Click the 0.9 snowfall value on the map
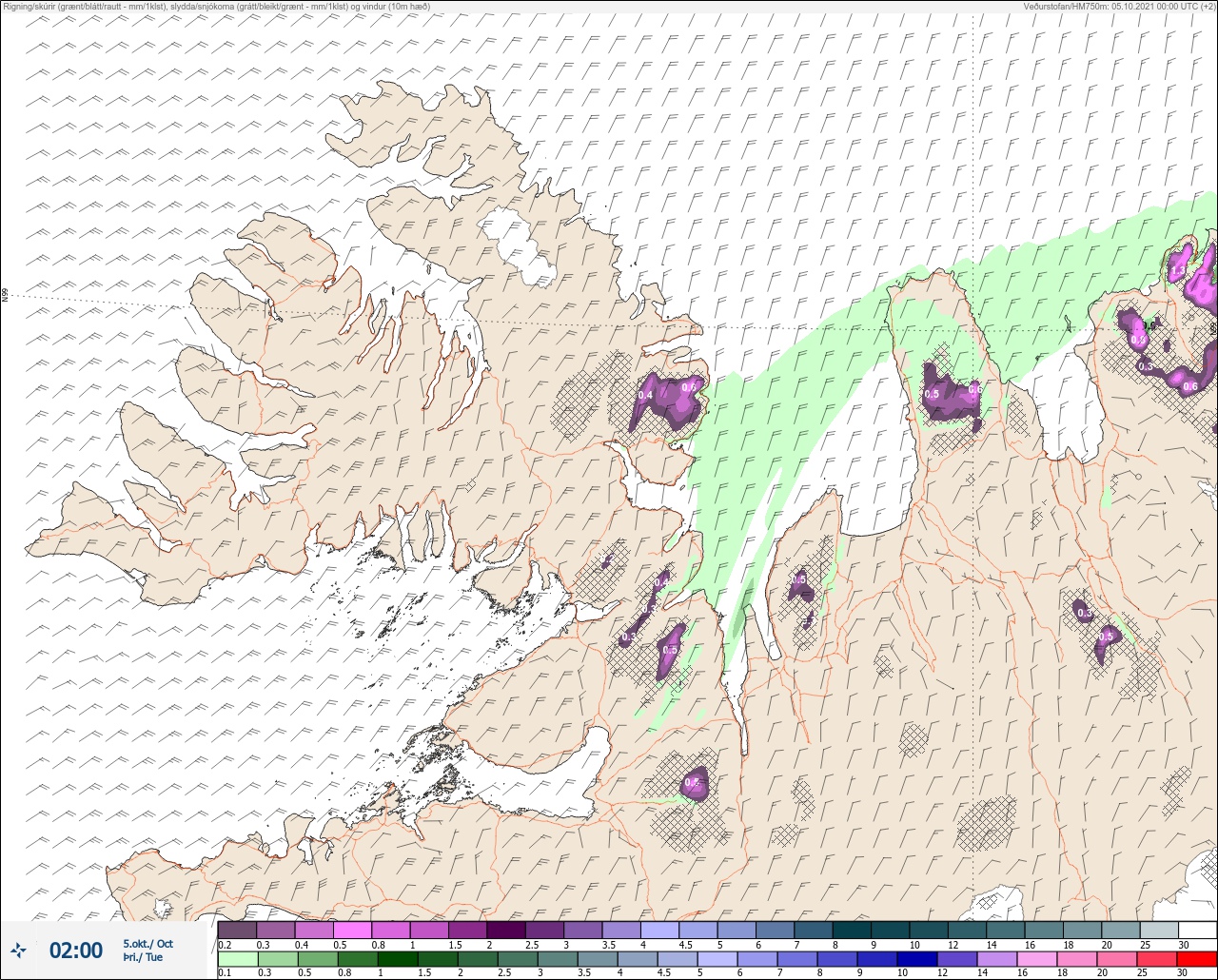This screenshot has height=980, width=1218. pos(1138,341)
